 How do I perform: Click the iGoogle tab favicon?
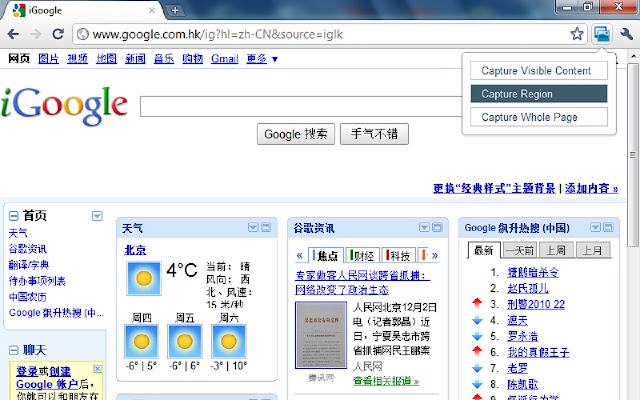(19, 10)
